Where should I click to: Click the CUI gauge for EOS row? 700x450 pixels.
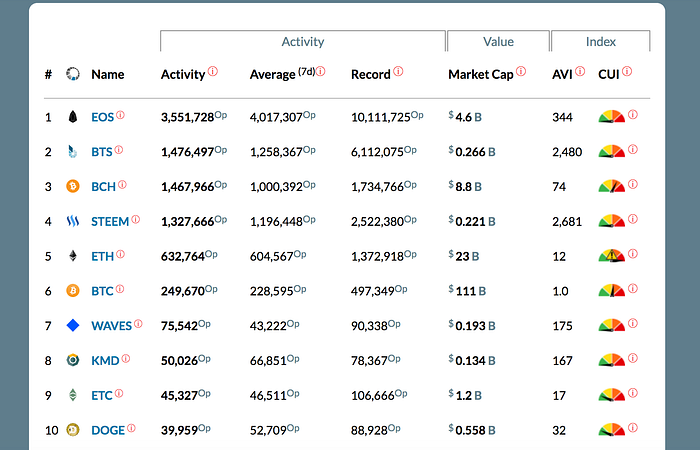point(612,117)
